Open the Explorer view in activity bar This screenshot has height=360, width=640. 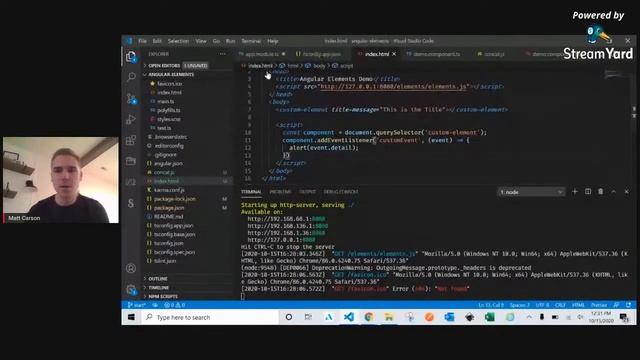coord(131,57)
